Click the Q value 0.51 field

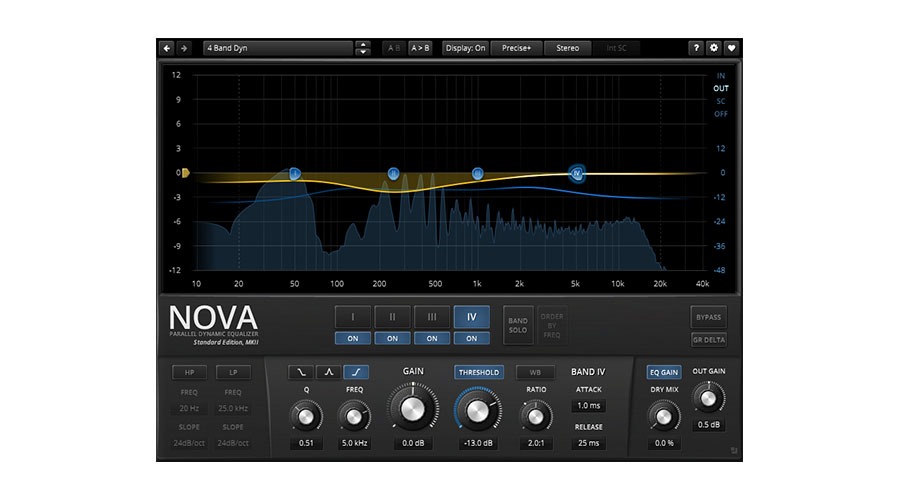[306, 443]
